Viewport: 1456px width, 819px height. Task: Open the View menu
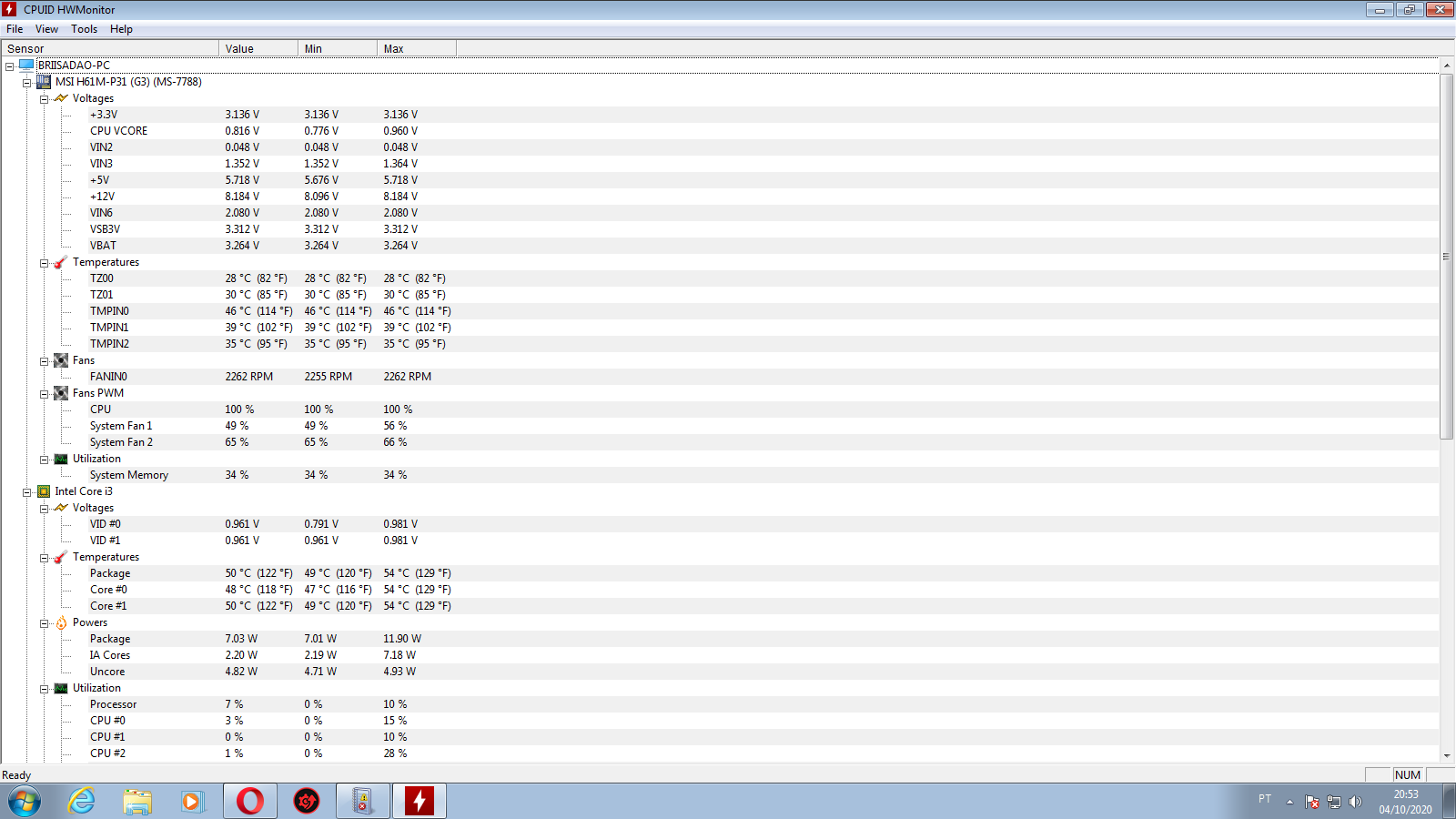(46, 29)
